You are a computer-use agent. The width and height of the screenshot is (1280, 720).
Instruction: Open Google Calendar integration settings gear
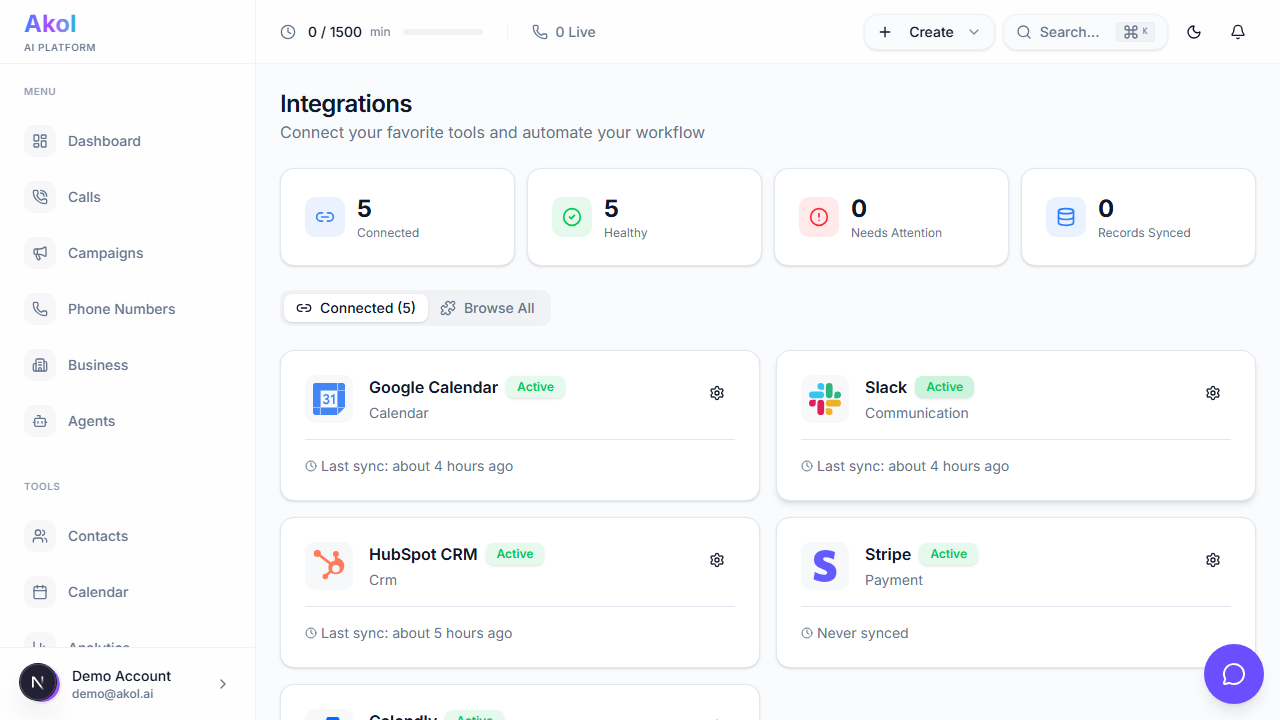717,393
